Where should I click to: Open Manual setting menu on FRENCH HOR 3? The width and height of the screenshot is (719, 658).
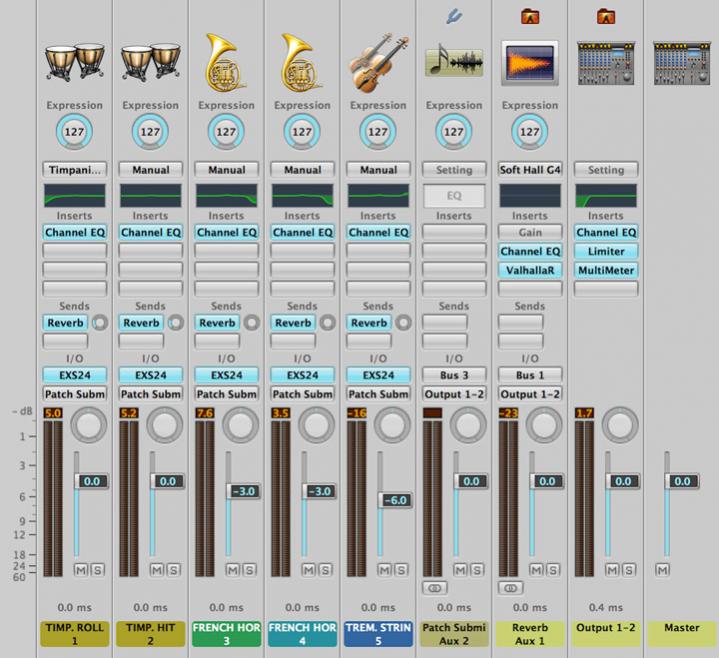click(227, 170)
